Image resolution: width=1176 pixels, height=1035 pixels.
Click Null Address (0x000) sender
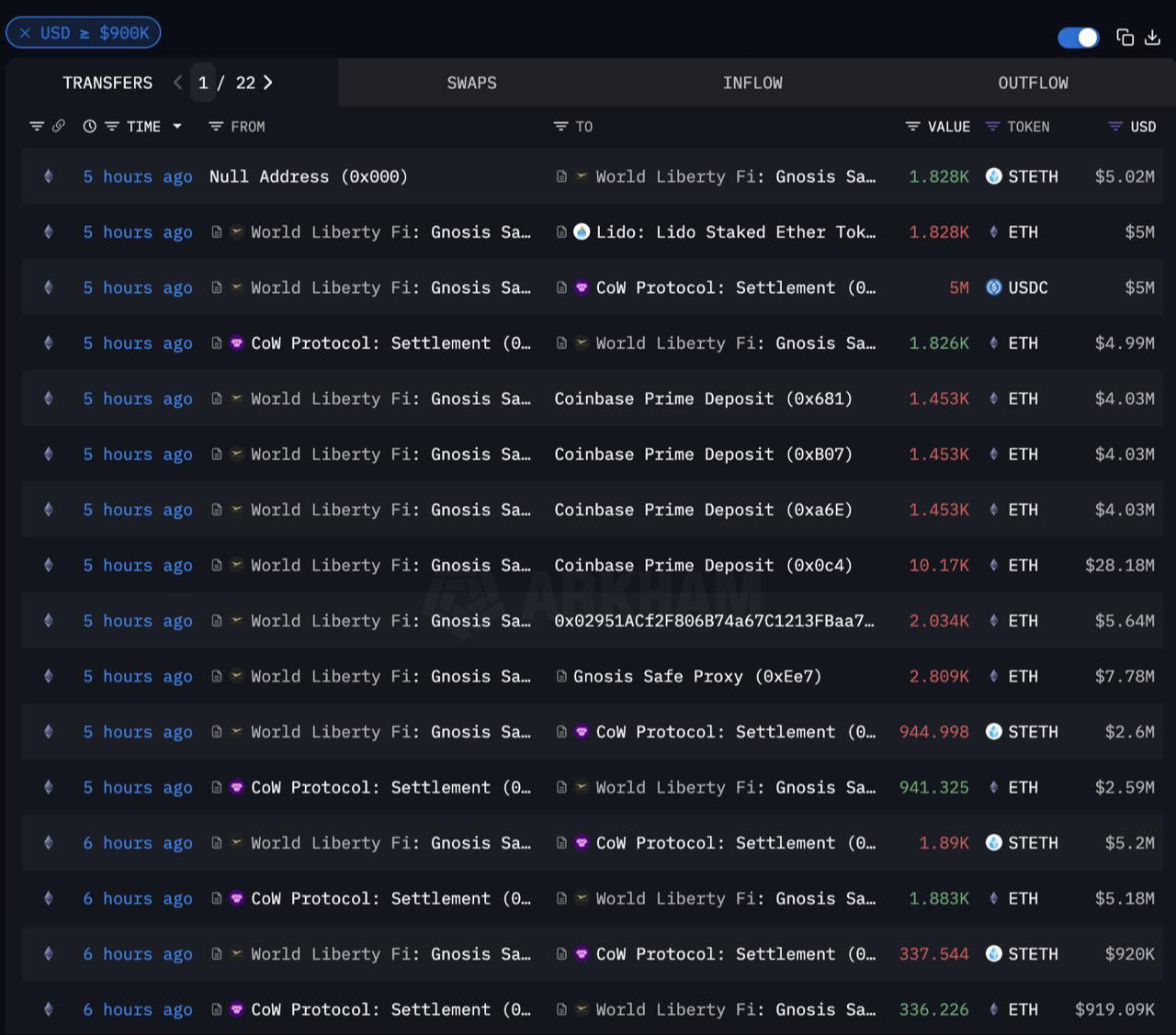tap(308, 176)
